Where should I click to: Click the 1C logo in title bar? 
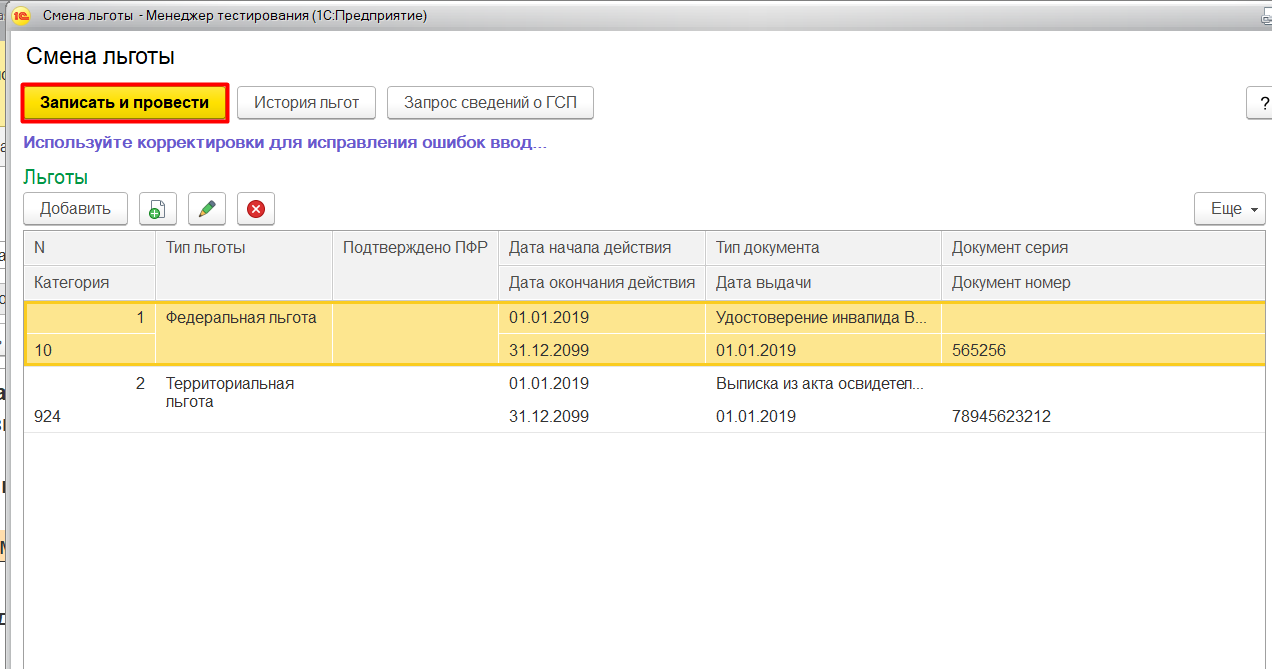pos(20,16)
